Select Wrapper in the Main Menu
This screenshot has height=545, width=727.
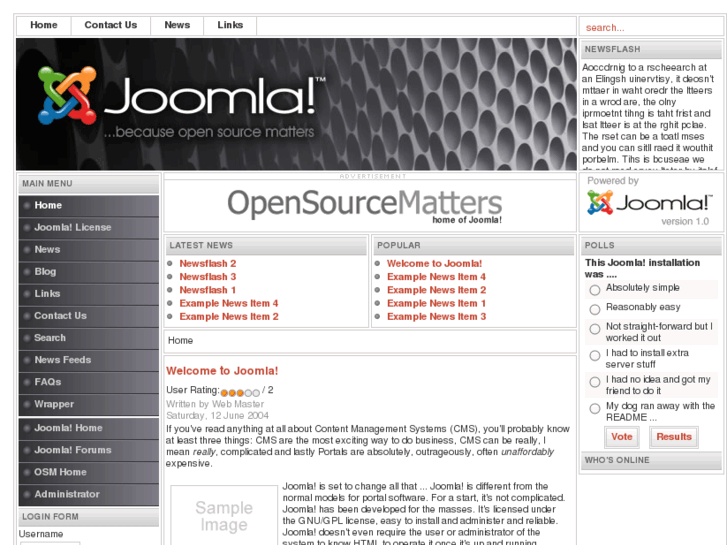tap(89, 404)
